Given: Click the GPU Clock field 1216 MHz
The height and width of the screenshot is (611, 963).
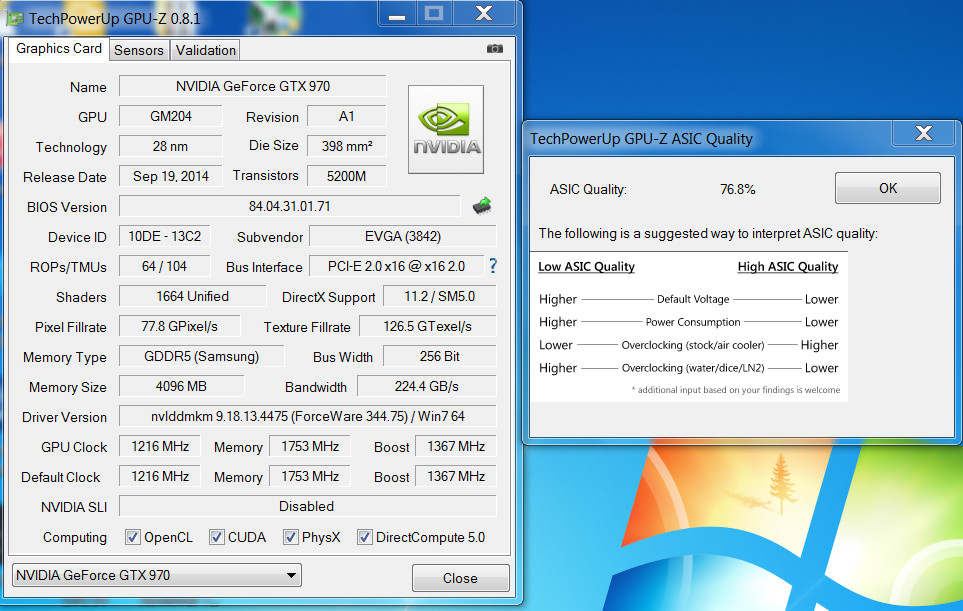Looking at the screenshot, I should (160, 447).
